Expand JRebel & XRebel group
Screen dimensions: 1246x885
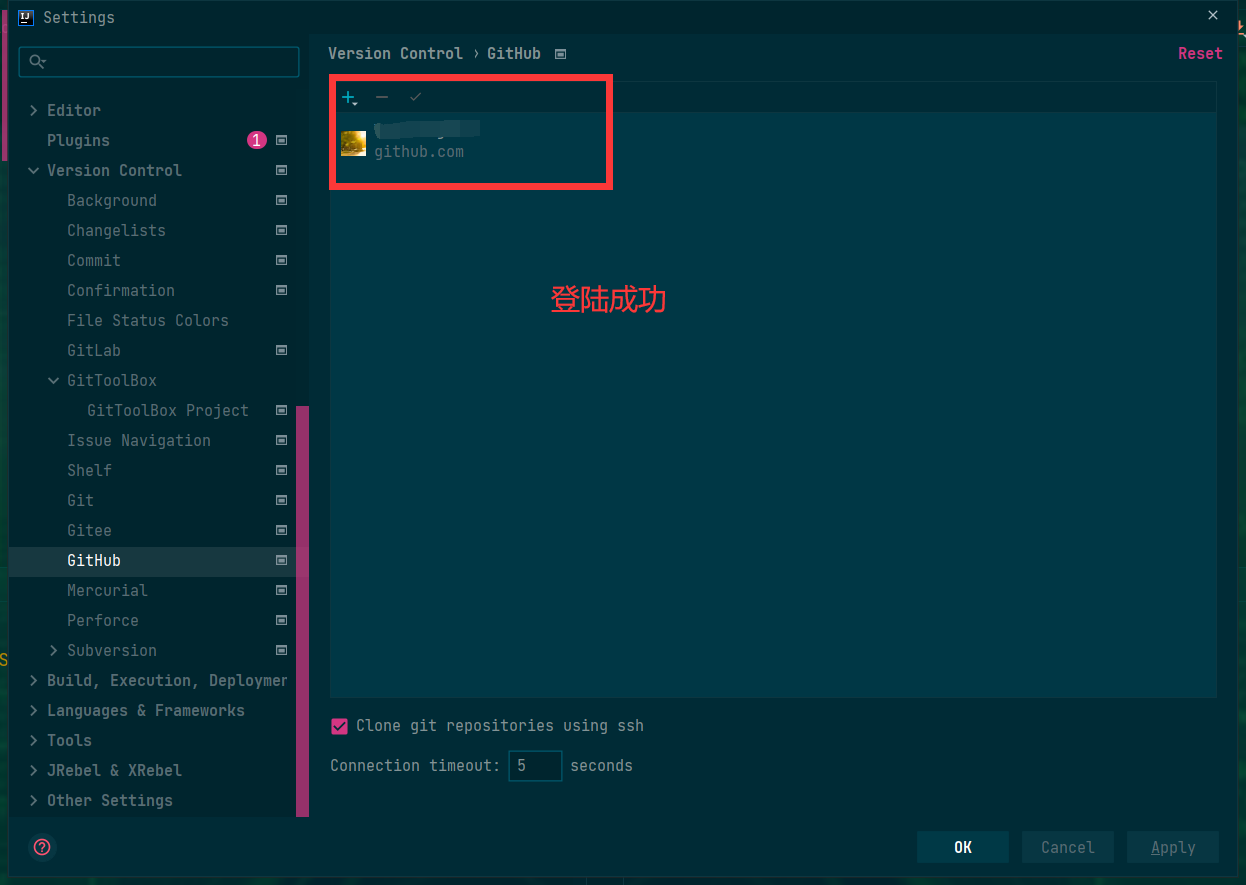[33, 770]
